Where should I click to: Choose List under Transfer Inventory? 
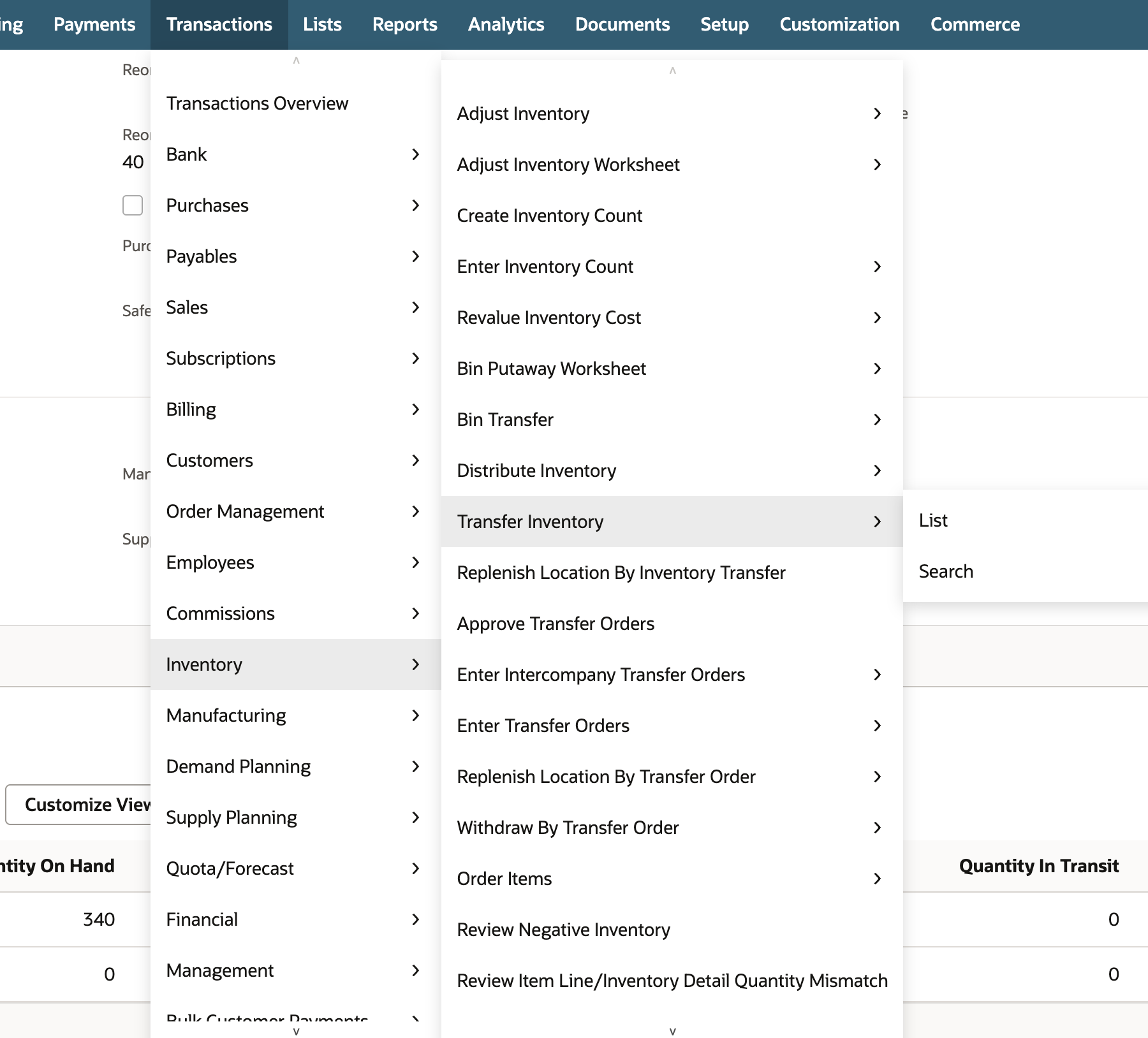[1025, 520]
